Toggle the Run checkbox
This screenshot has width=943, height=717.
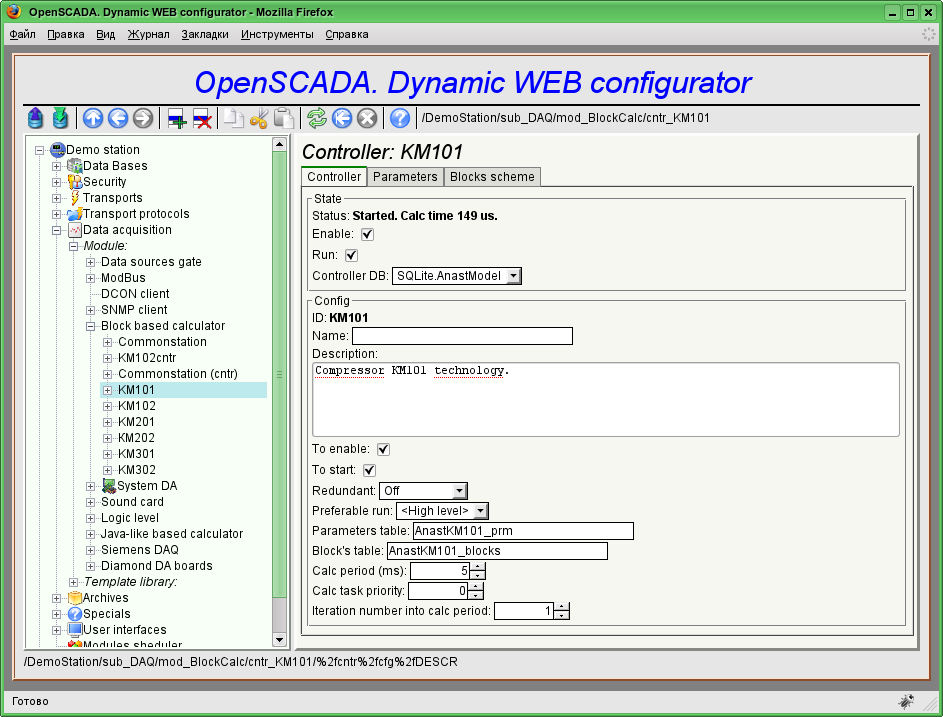pyautogui.click(x=352, y=256)
